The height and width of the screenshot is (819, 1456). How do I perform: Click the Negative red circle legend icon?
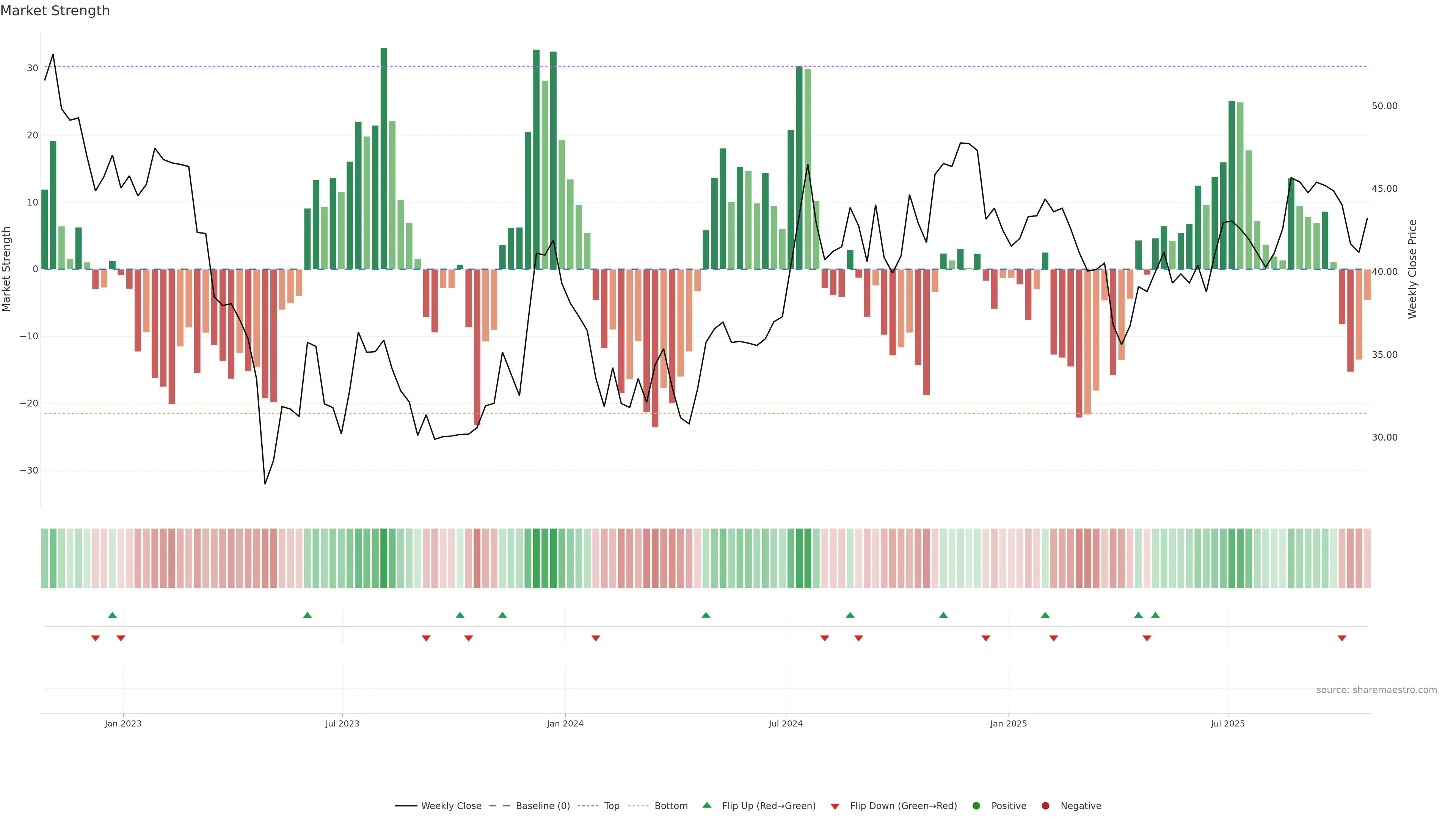point(1045,805)
